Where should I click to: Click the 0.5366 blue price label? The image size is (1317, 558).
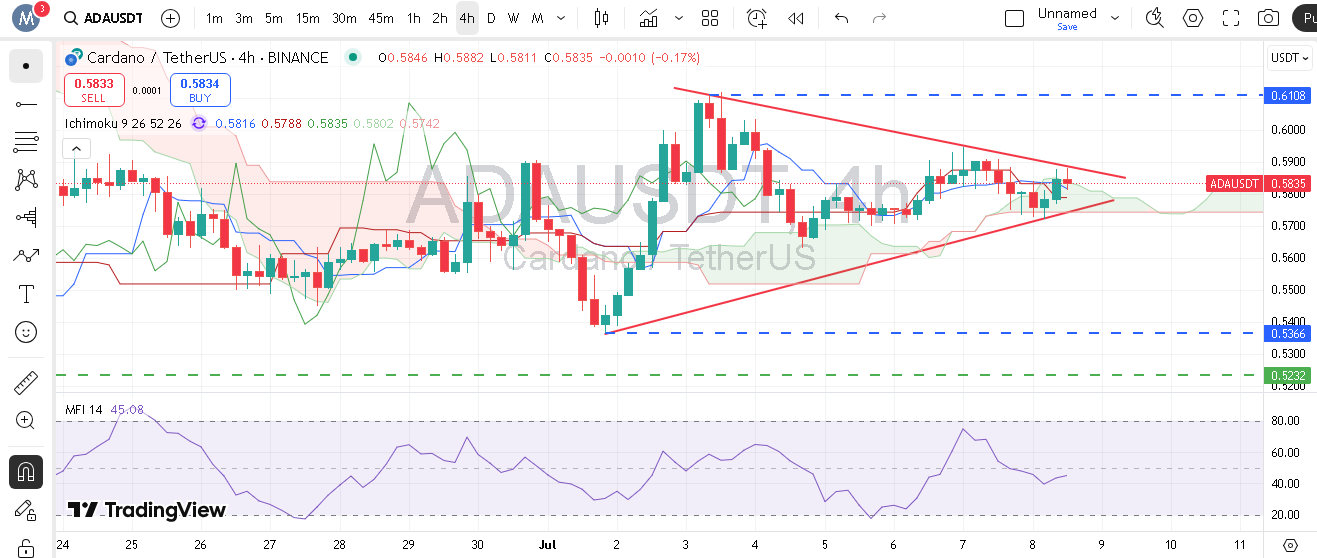pos(1288,333)
